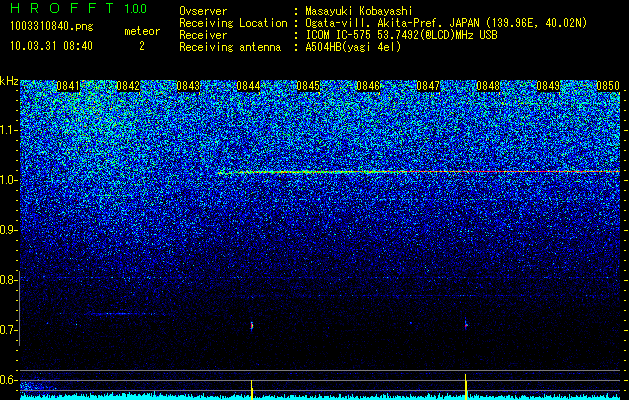The image size is (629, 400).
Task: Click the 0845 time marker
Action: (308, 86)
